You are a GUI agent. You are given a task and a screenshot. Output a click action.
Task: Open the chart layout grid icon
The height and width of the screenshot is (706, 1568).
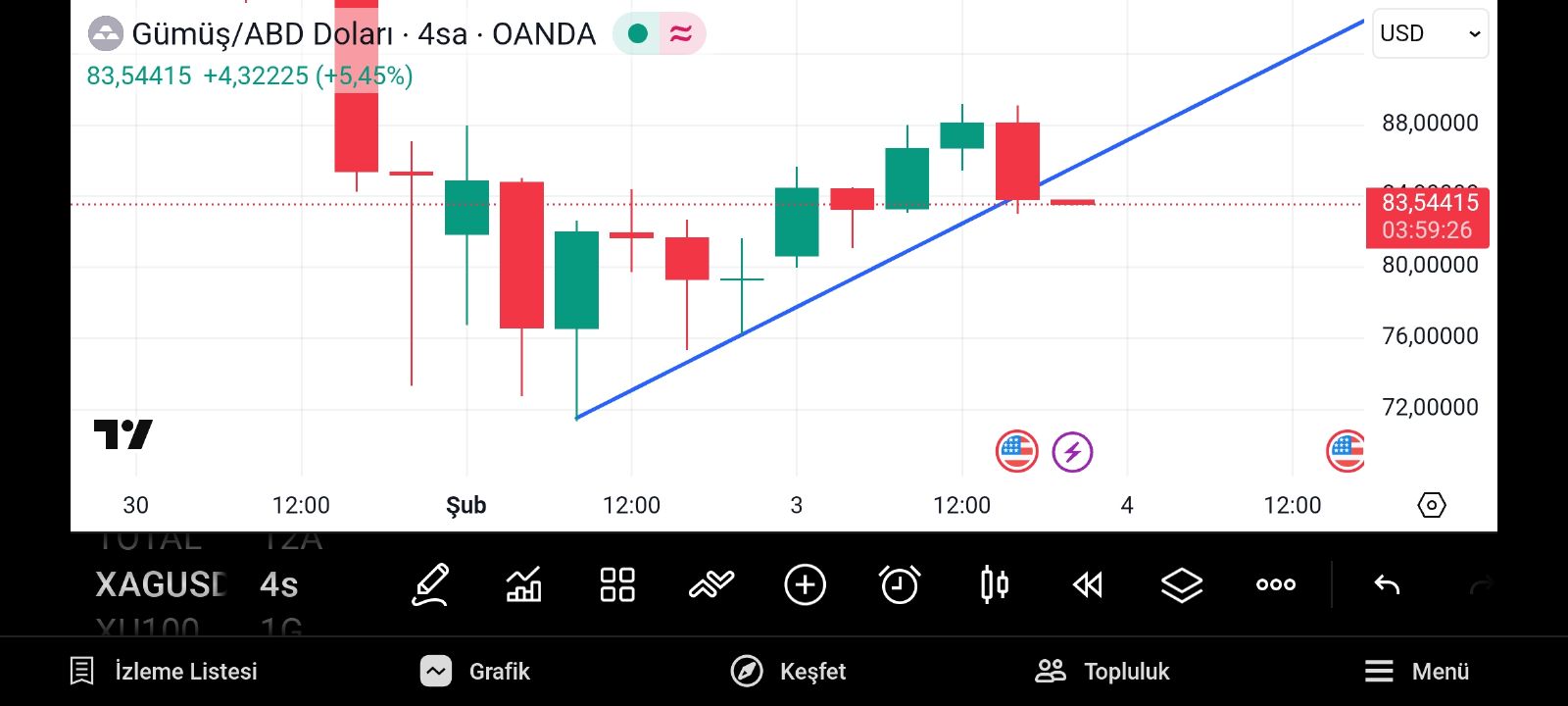point(617,585)
